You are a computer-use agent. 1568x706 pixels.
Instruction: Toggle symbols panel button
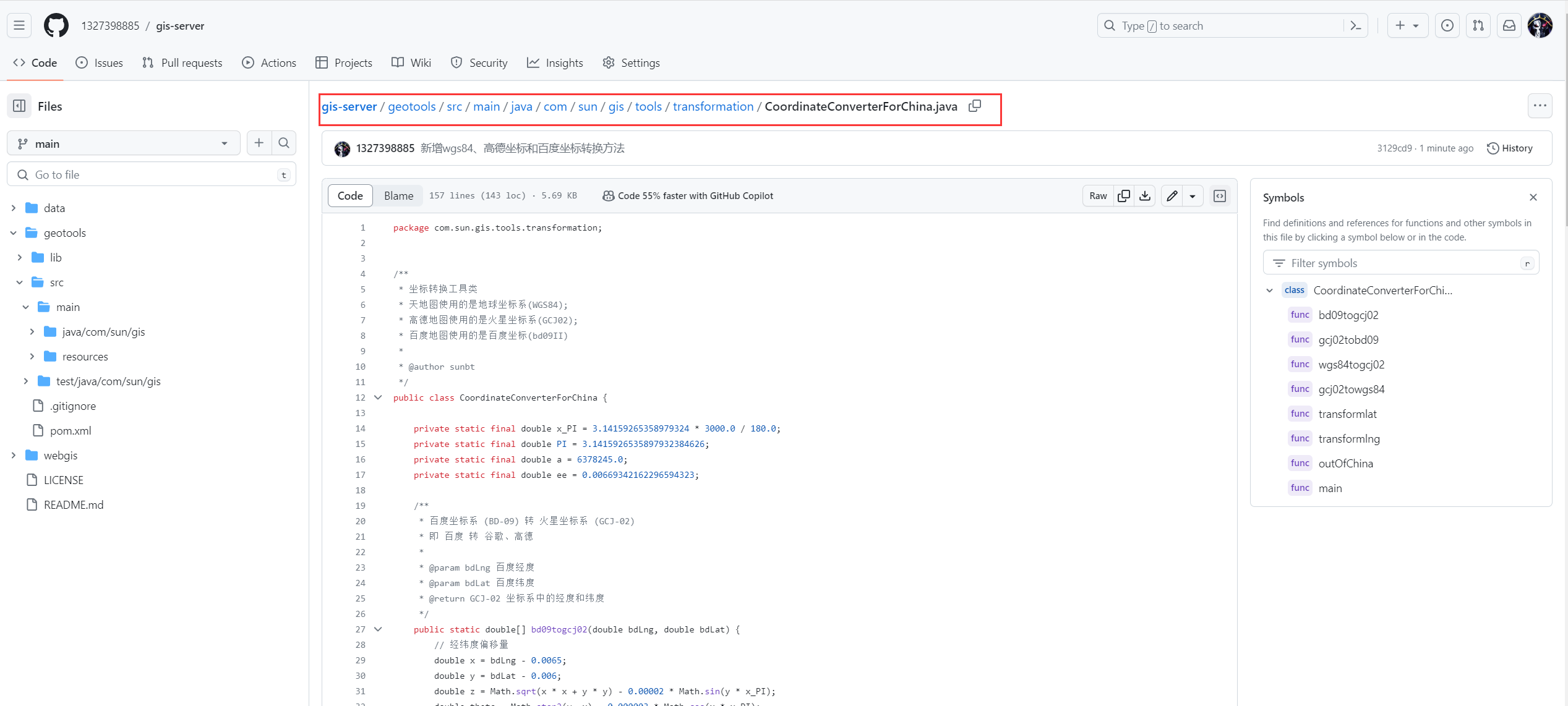(x=1220, y=196)
